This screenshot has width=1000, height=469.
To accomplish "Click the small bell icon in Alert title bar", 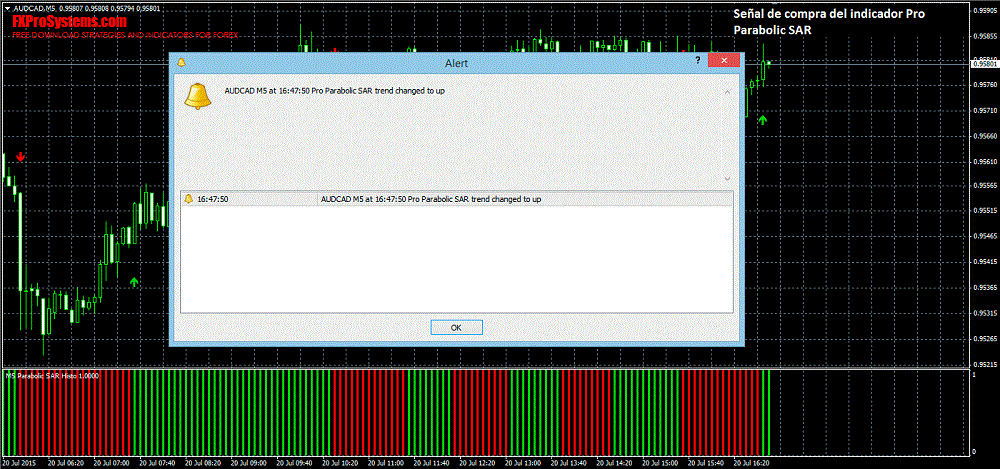I will click(x=181, y=62).
